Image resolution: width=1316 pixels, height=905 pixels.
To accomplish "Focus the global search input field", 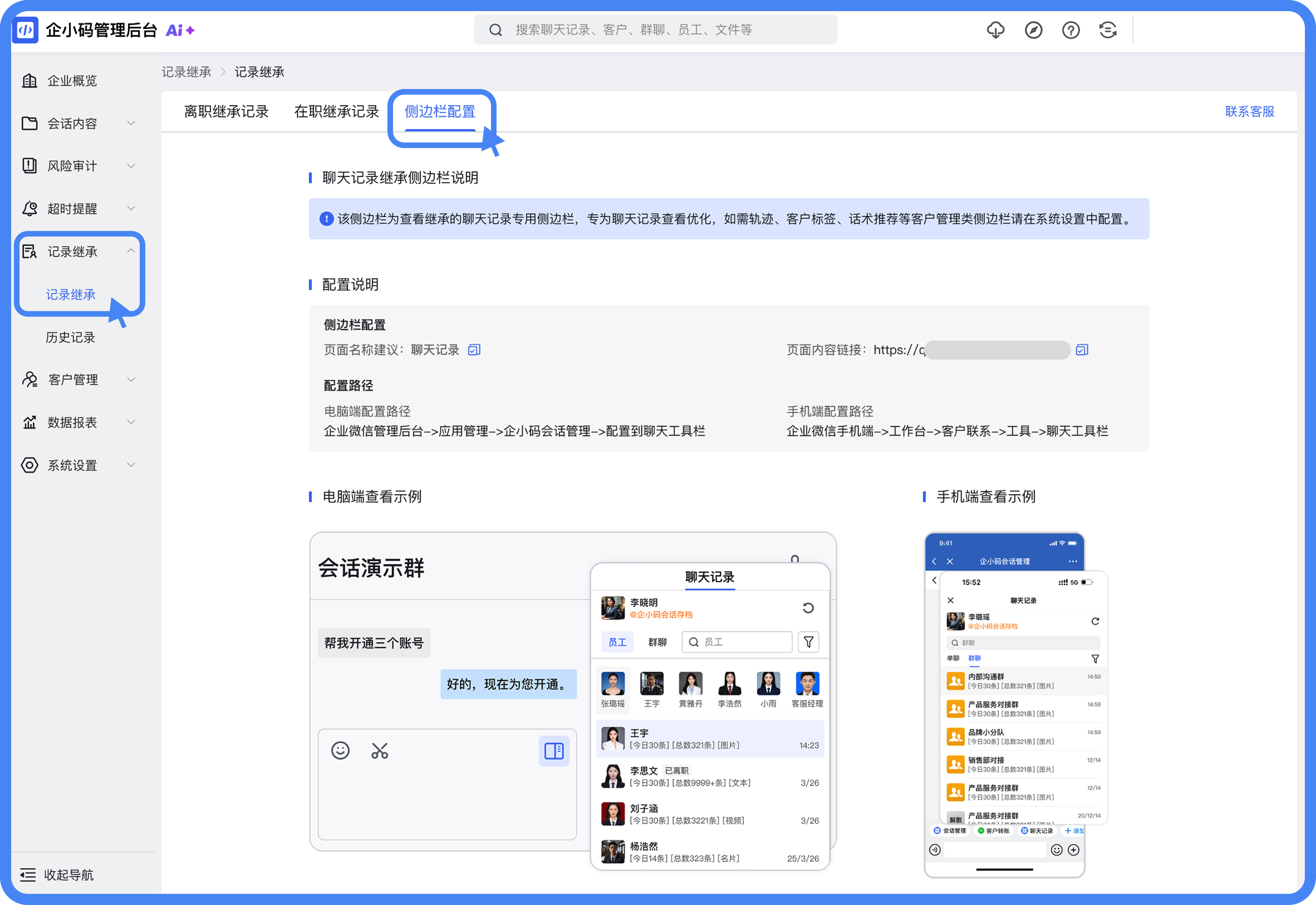I will [x=655, y=30].
